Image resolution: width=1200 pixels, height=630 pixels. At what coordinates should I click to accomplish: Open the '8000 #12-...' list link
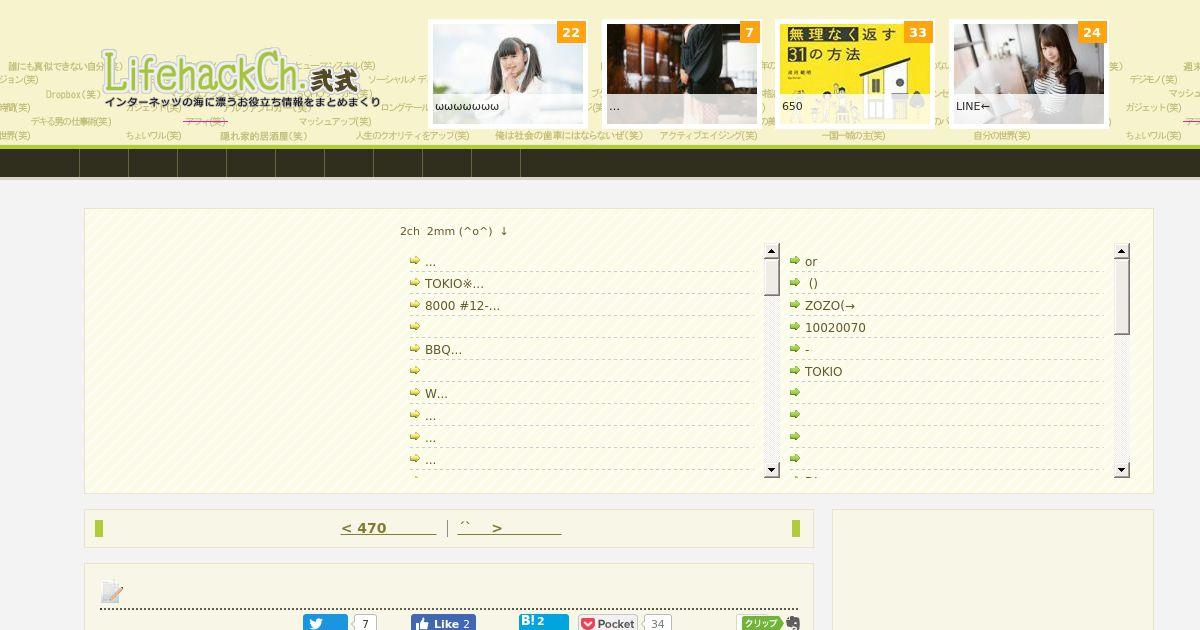tap(462, 305)
